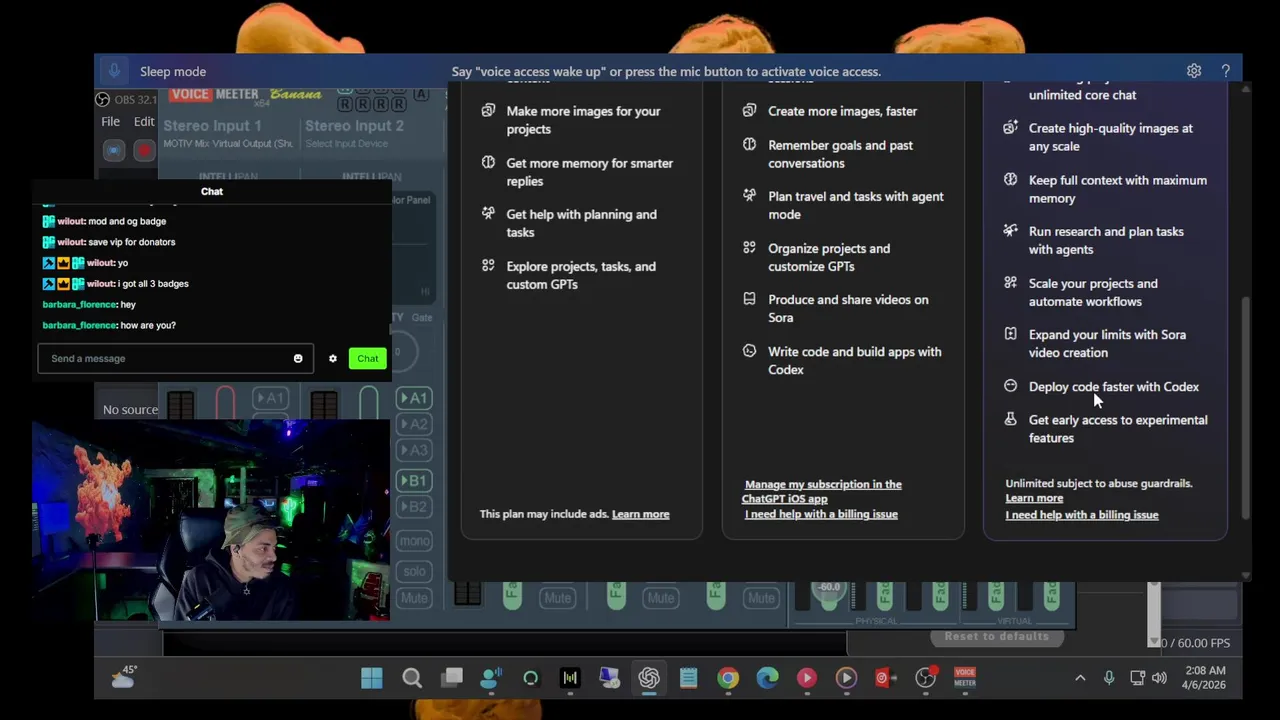Image resolution: width=1280 pixels, height=720 pixels.
Task: Click icon beside 'Create more images, faster'
Action: coord(749,110)
